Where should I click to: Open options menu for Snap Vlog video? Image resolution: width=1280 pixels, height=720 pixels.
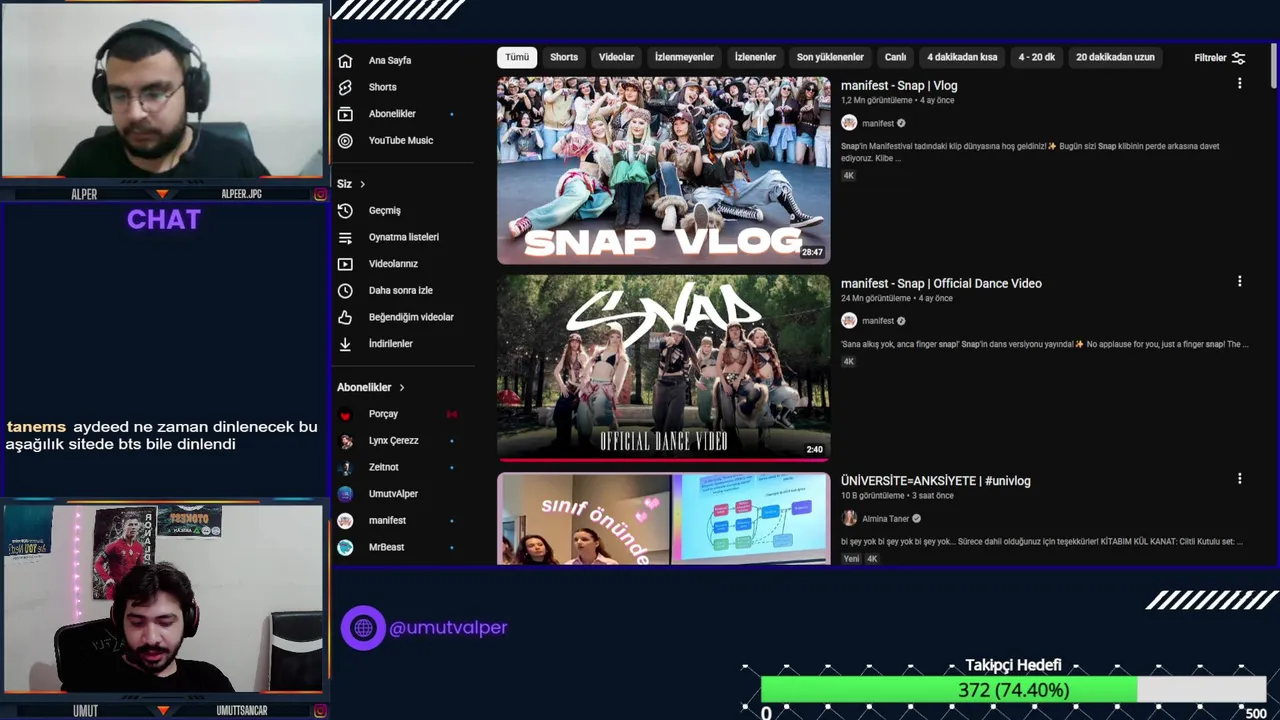[1239, 84]
